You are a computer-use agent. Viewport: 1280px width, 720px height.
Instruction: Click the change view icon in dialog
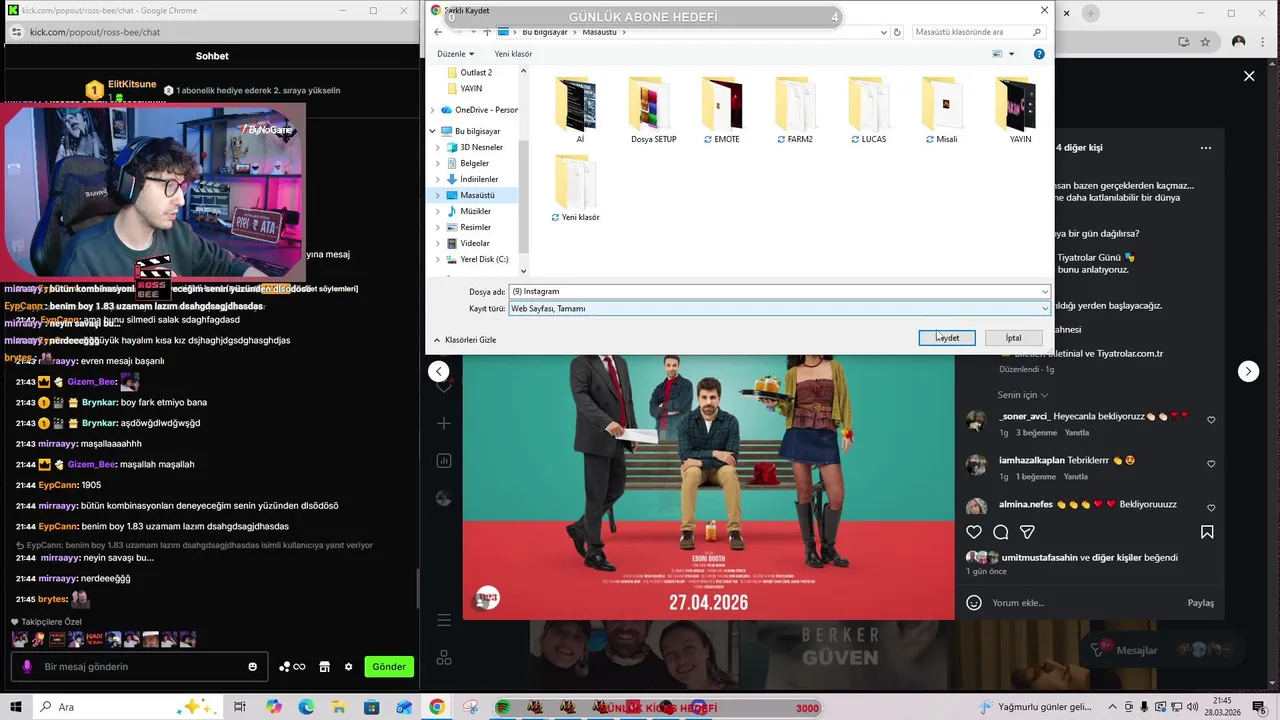click(998, 54)
